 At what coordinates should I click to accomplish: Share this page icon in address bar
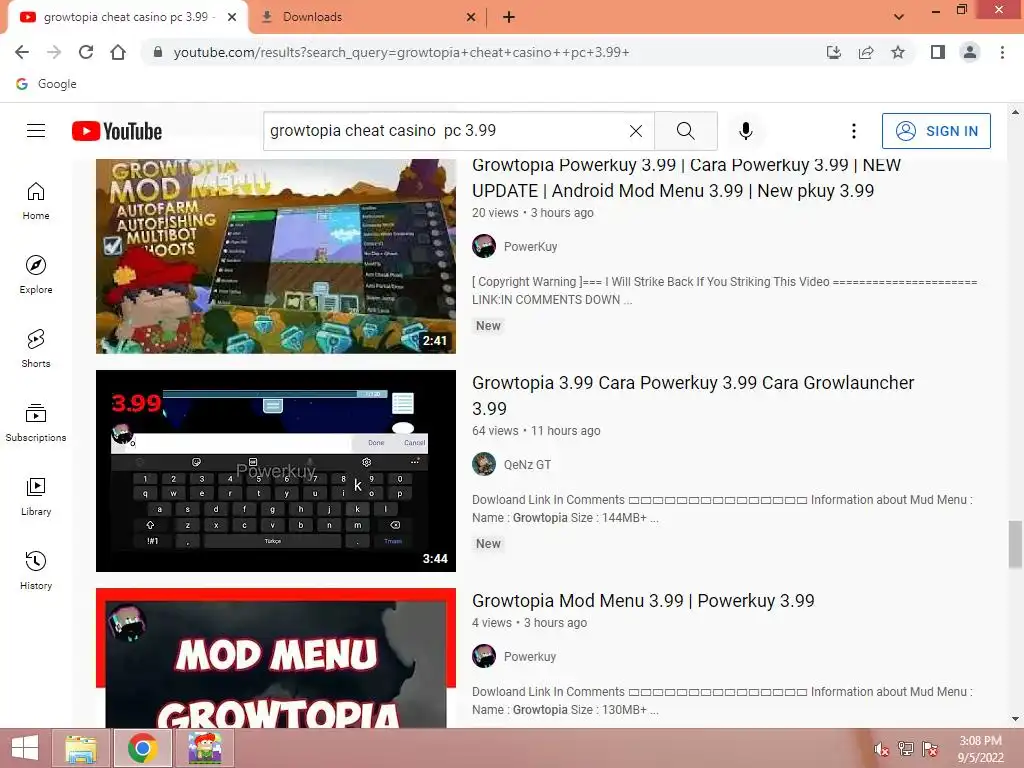[x=866, y=52]
